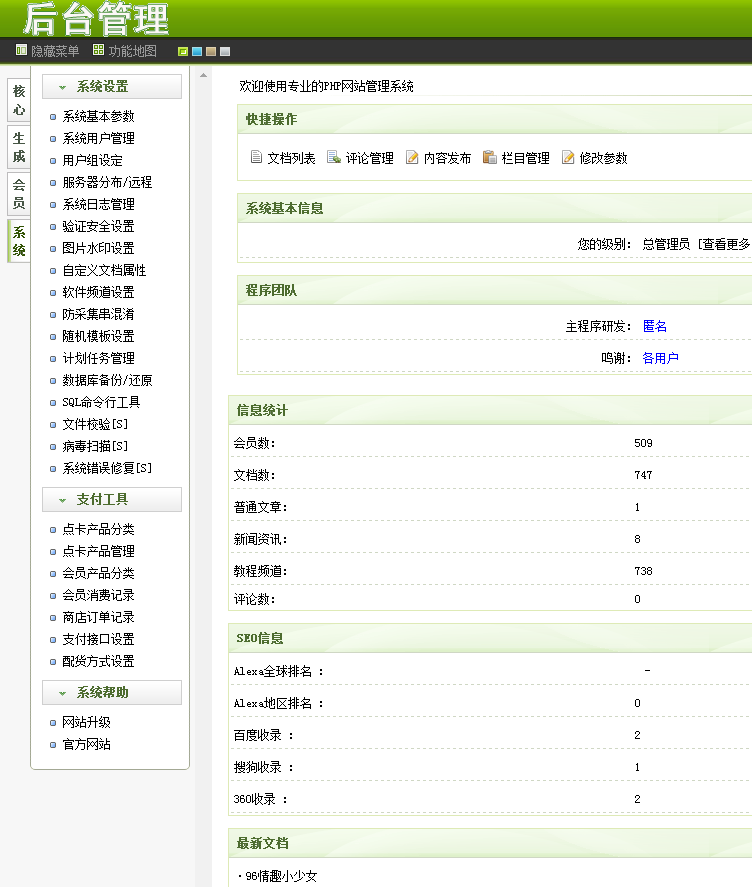This screenshot has height=887, width=752.
Task: Open the 栏目管理 clipboard icon
Action: (489, 157)
